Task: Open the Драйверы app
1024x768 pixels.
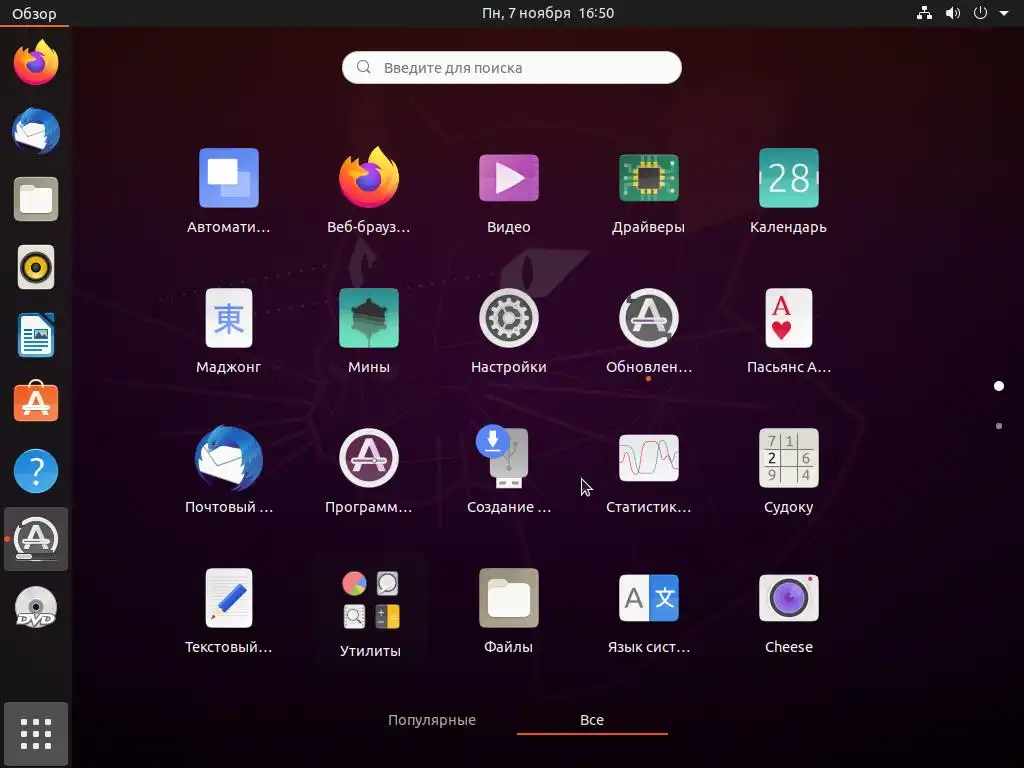Action: point(648,178)
